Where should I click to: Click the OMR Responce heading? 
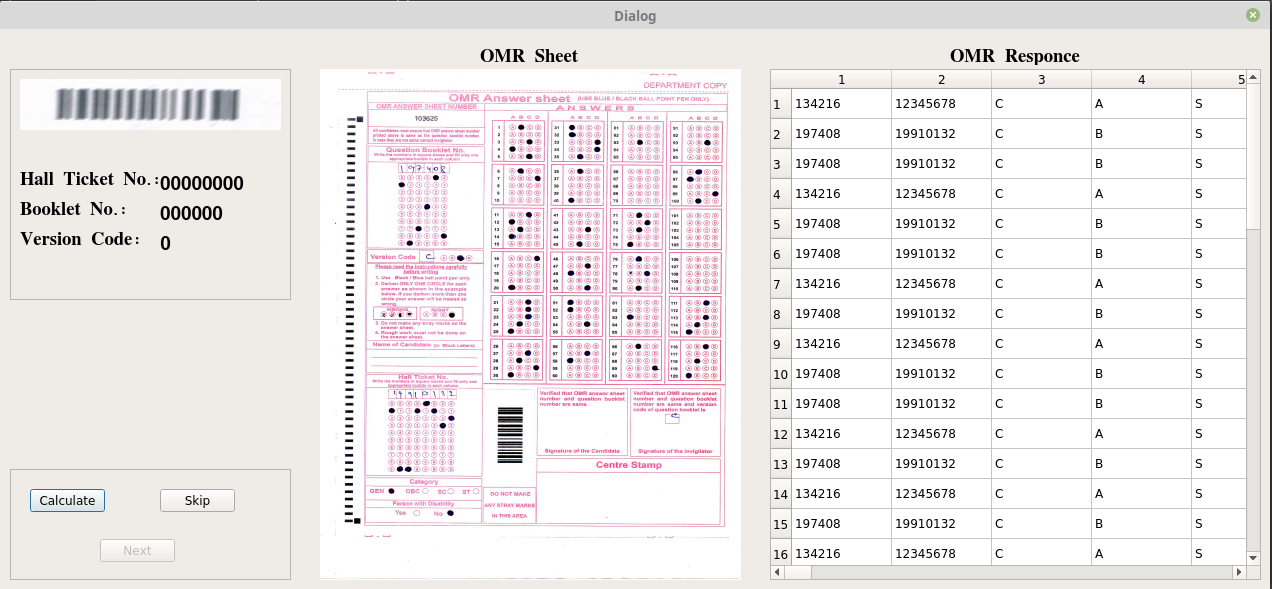click(x=1014, y=56)
